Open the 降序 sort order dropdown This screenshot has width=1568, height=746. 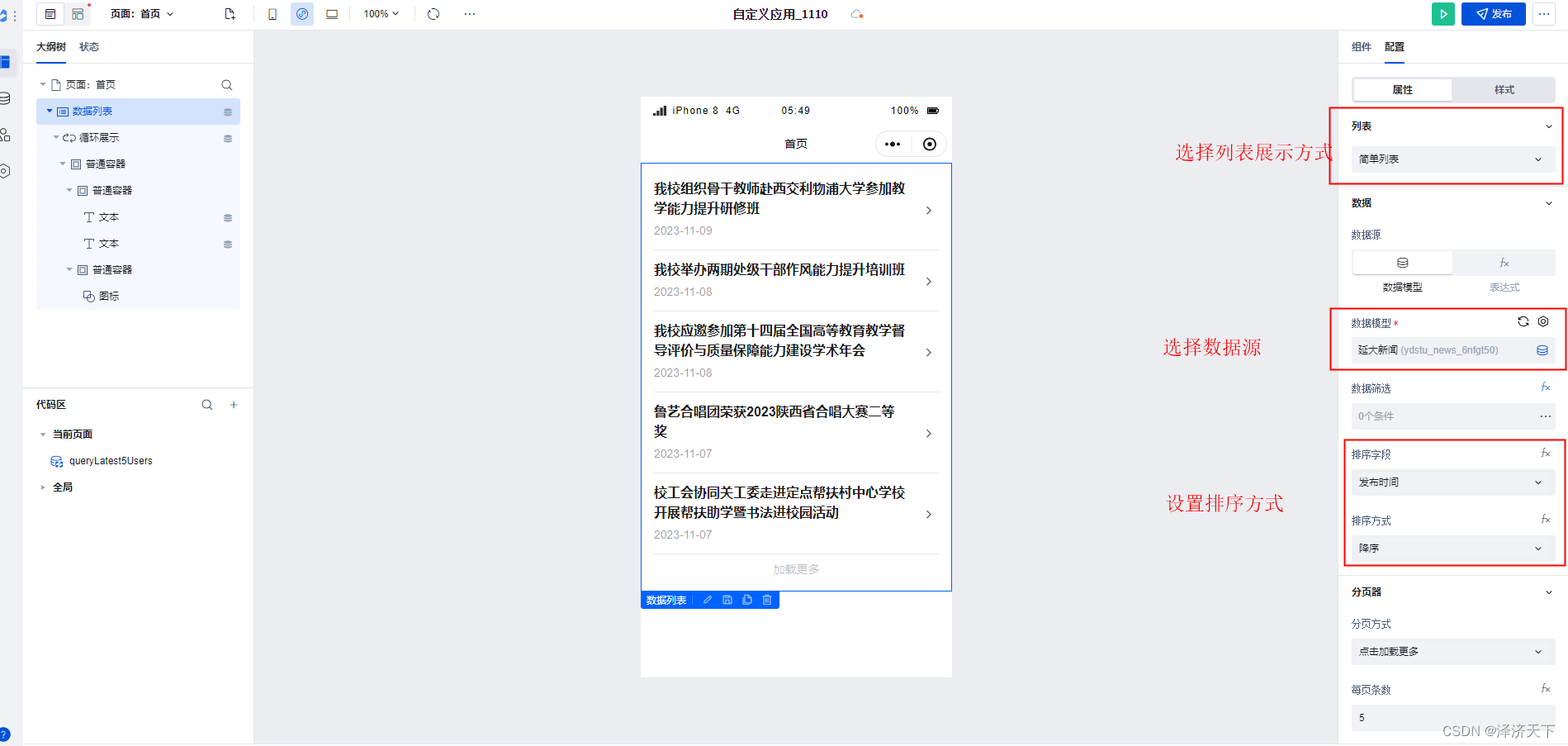(x=1452, y=549)
